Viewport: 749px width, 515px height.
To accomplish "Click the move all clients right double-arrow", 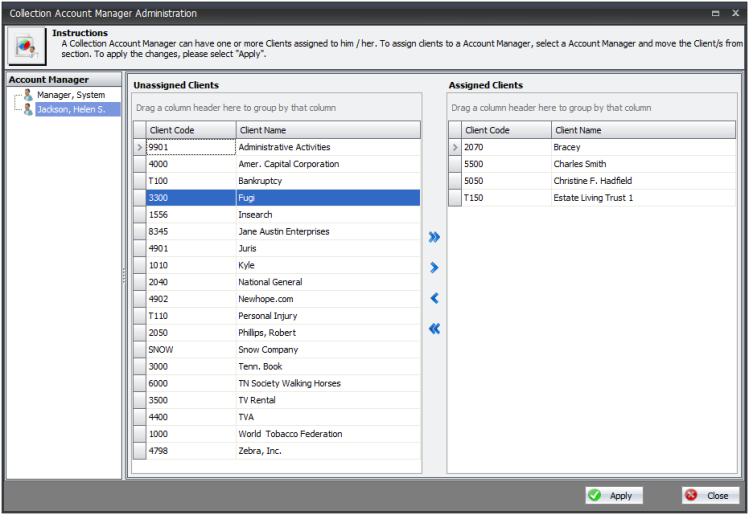I will [x=434, y=238].
